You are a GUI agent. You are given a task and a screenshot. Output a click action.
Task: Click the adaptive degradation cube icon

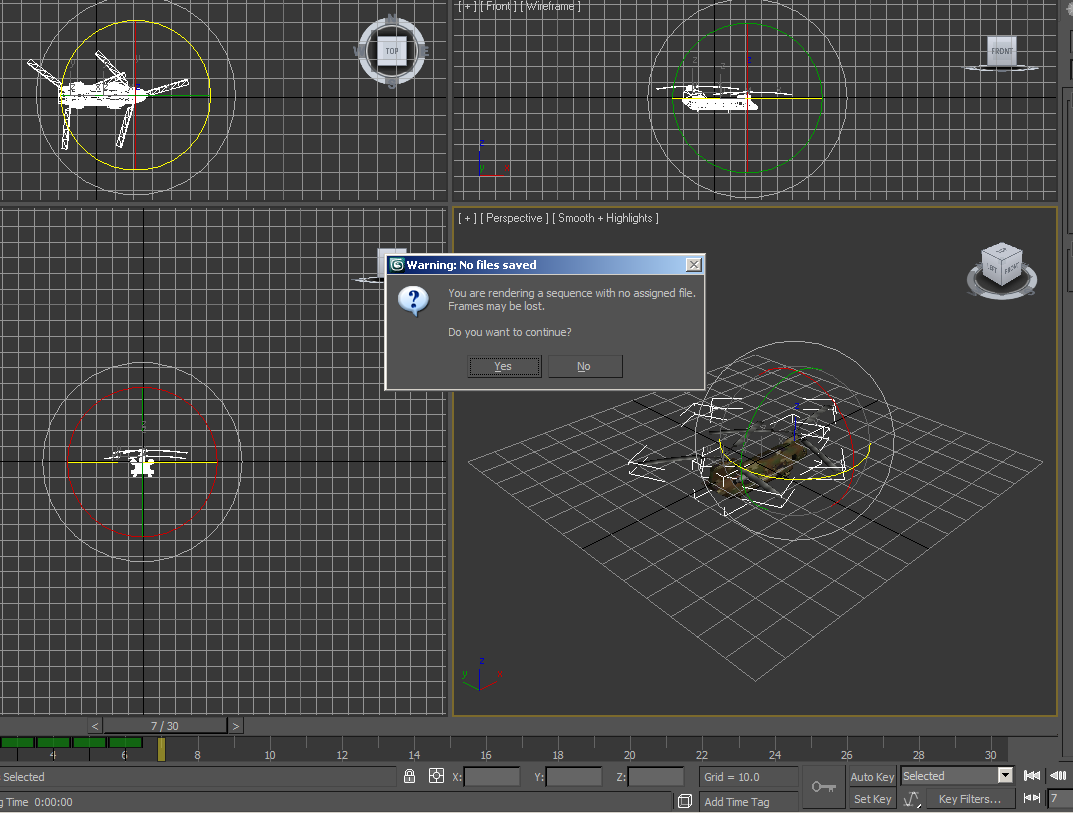[684, 802]
